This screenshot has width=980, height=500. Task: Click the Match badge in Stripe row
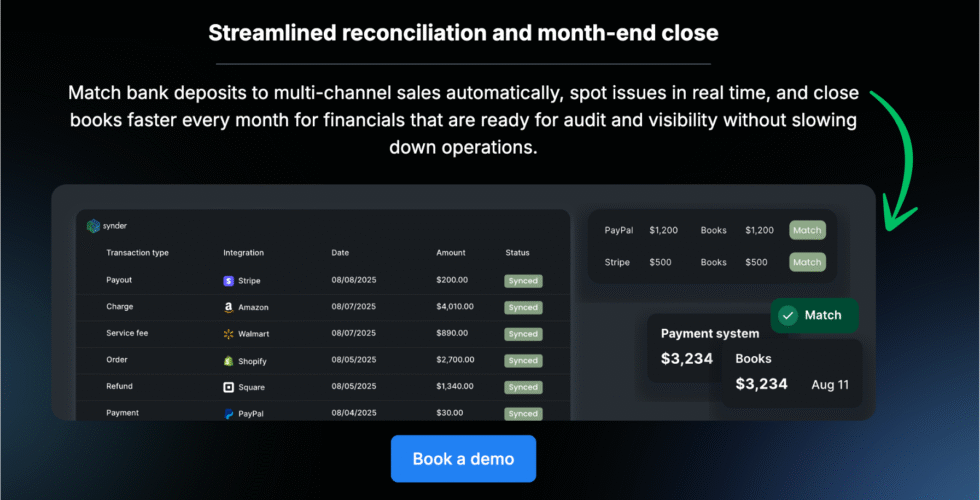point(807,262)
